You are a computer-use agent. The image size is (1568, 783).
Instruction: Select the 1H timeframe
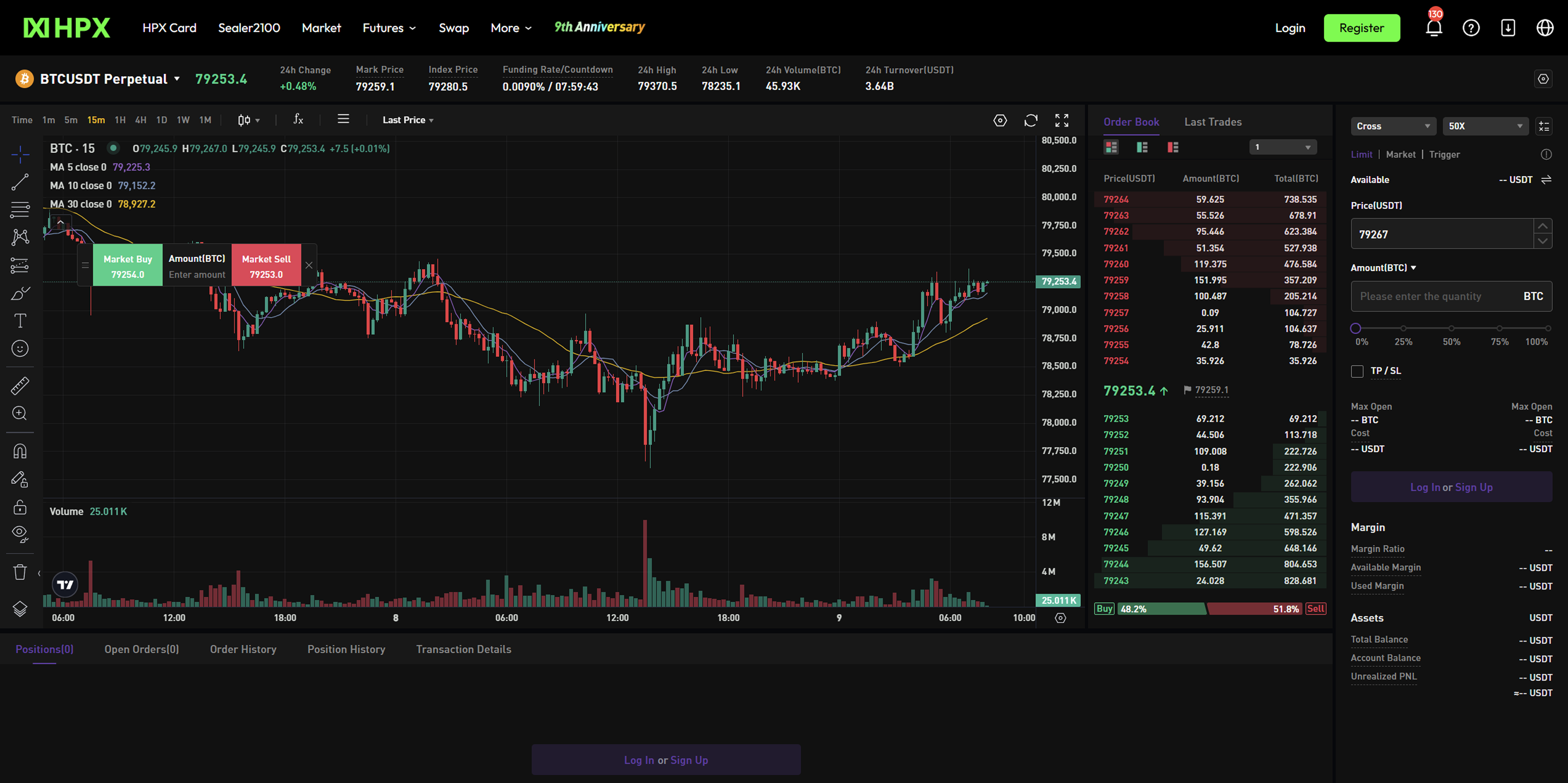coord(120,120)
